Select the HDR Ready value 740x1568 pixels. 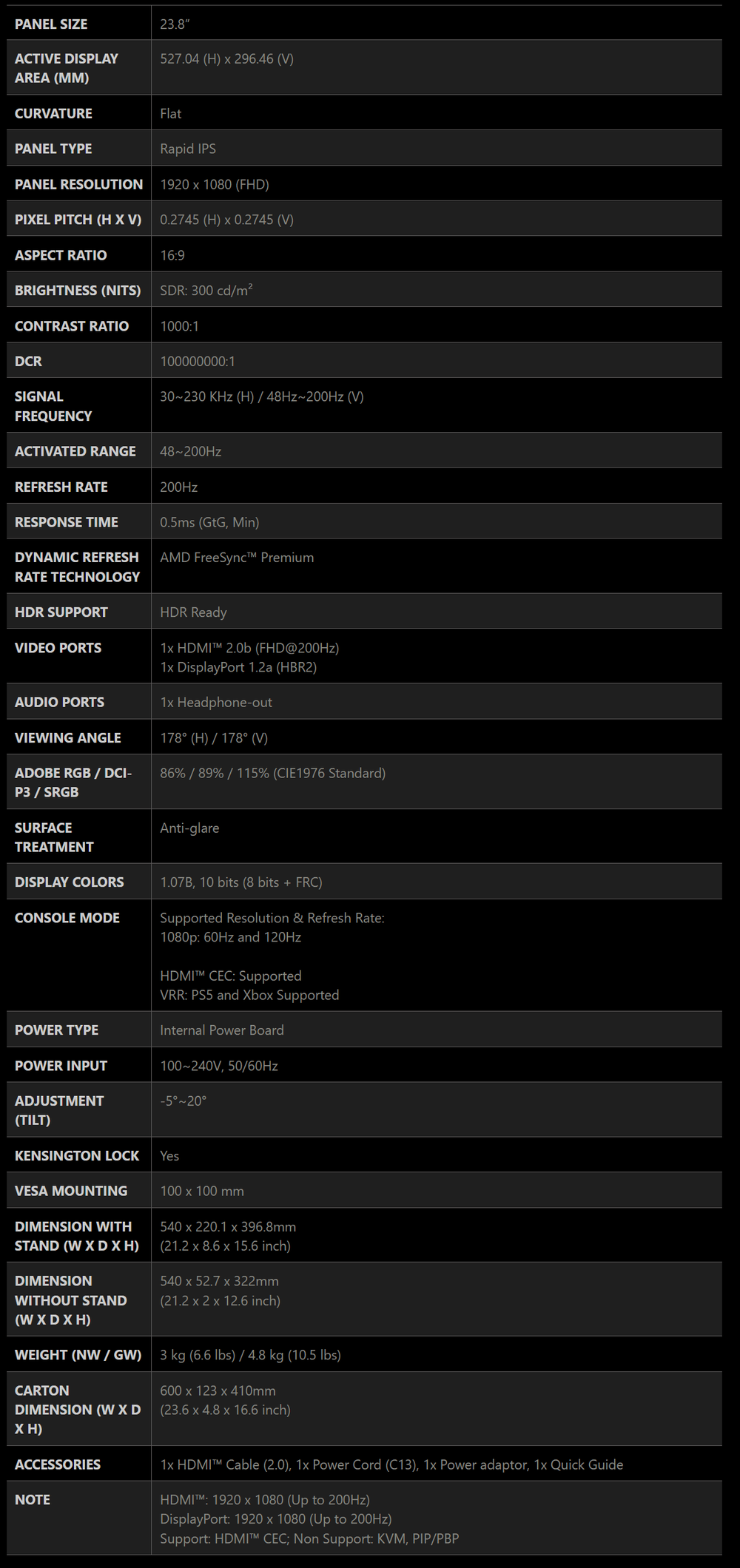coord(193,612)
